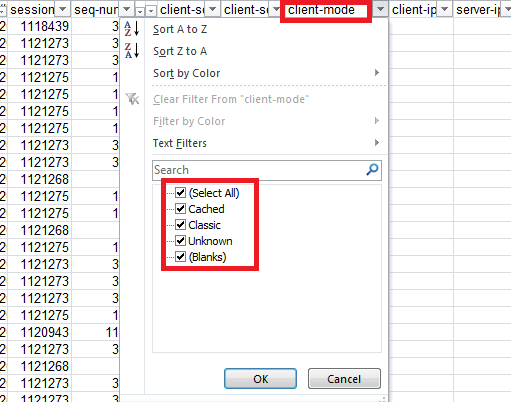Expand the client-ip column filter arrow

pyautogui.click(x=444, y=10)
